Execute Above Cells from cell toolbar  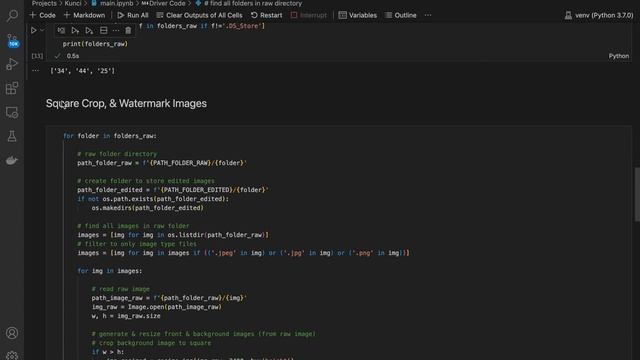click(x=75, y=30)
